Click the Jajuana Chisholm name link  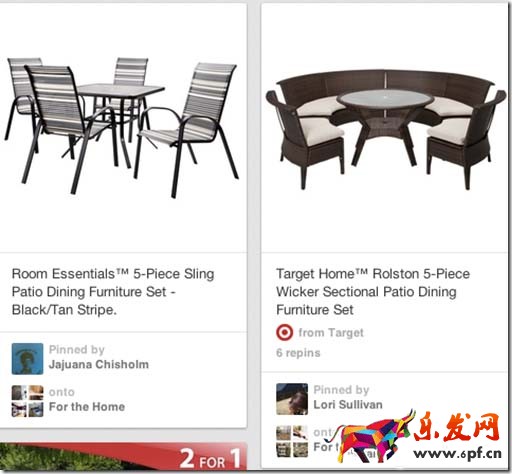click(99, 364)
